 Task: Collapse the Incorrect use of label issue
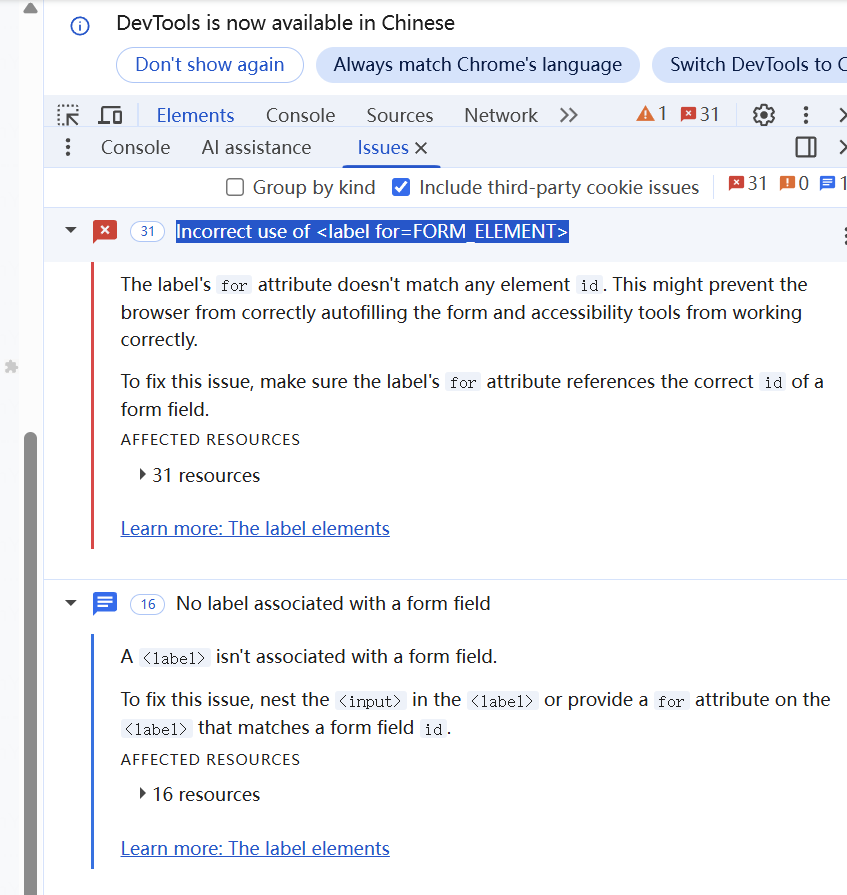coord(71,231)
